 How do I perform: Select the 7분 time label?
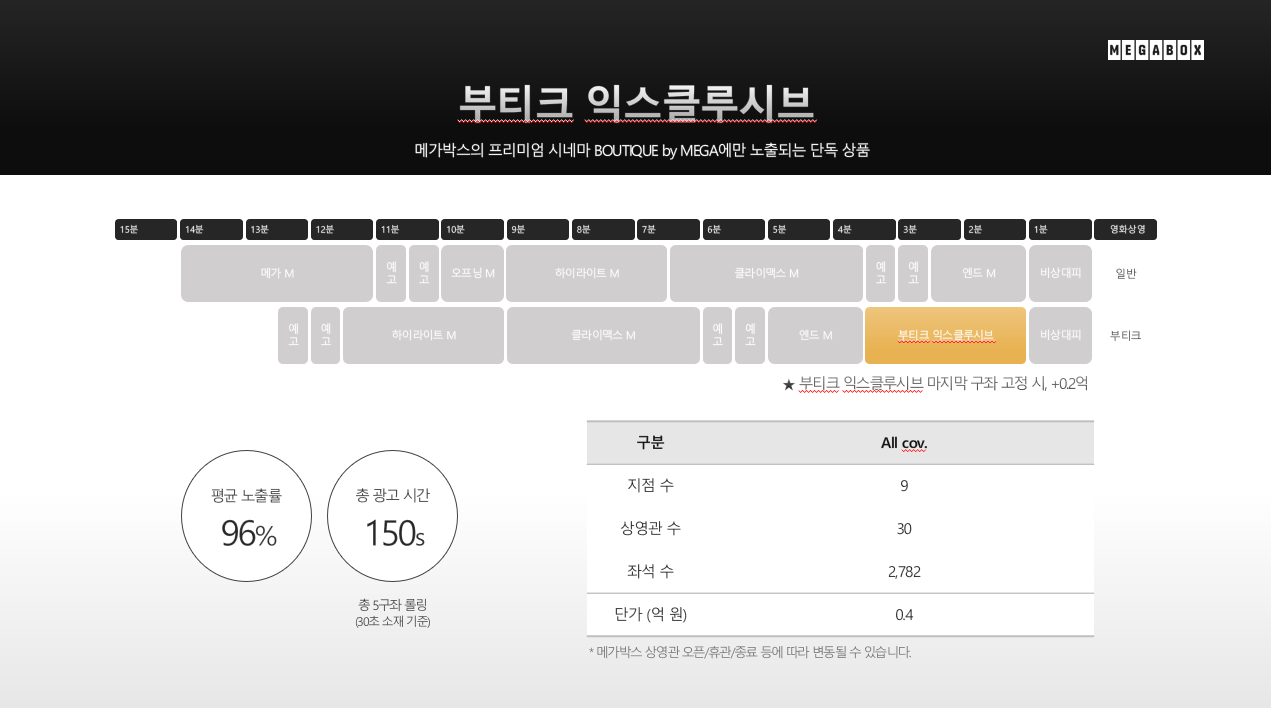click(669, 230)
